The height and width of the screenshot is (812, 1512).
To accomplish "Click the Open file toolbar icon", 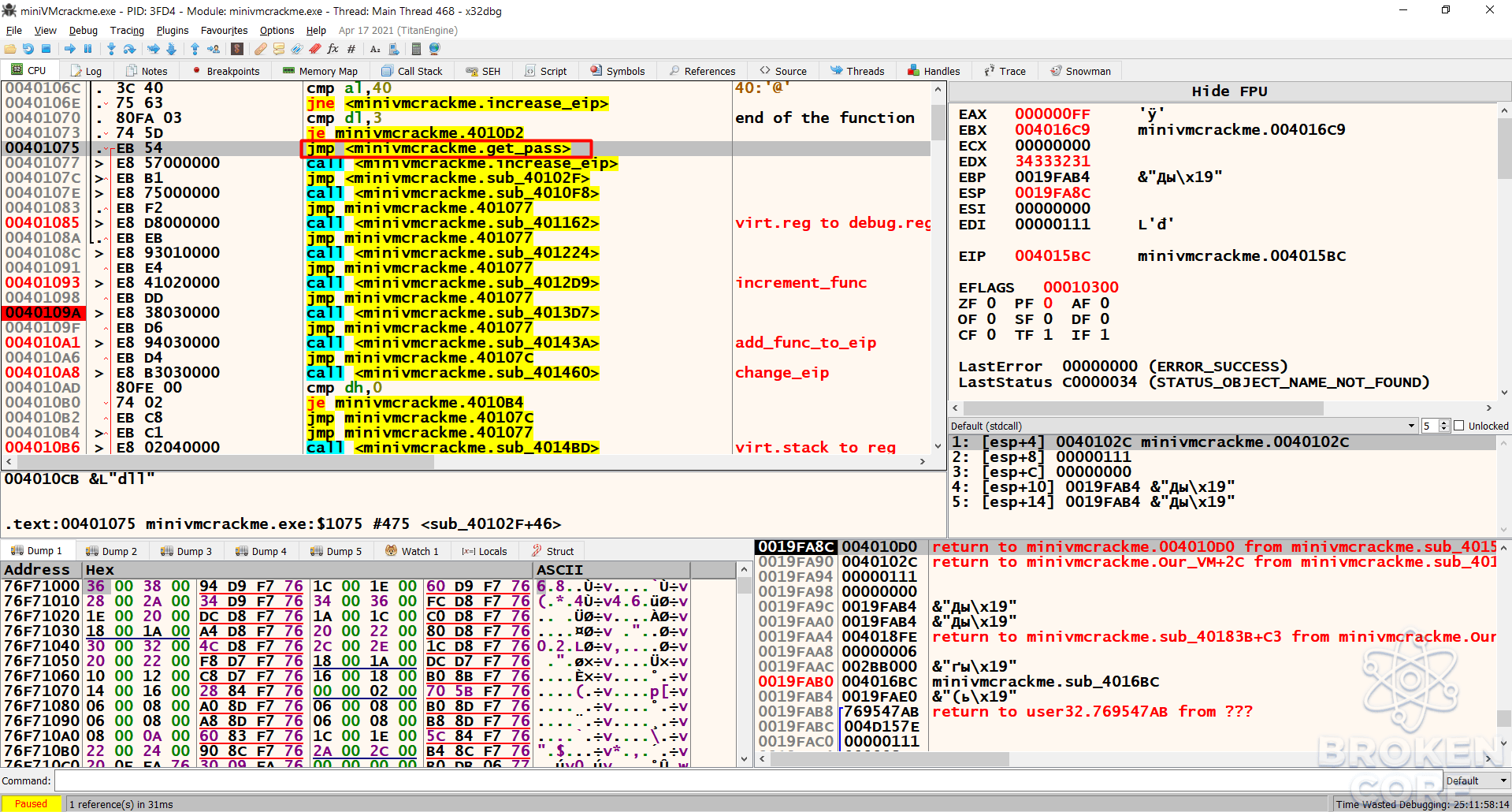I will (x=10, y=49).
